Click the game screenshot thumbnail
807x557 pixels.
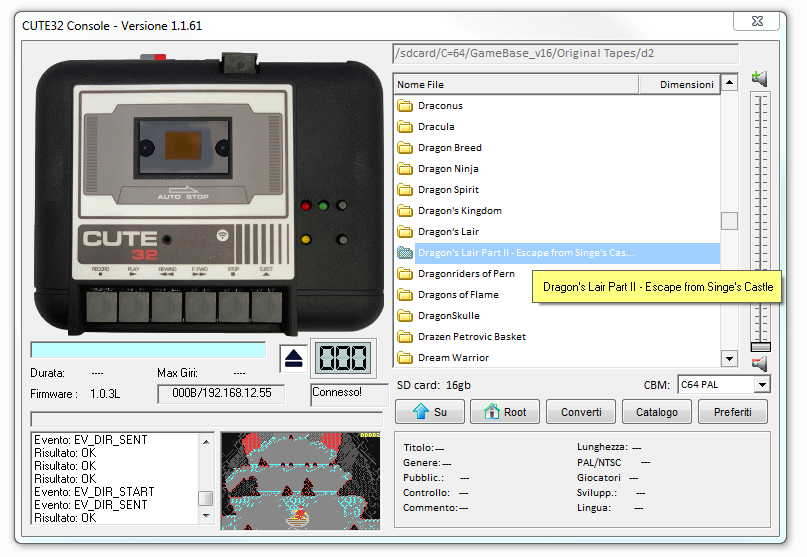point(301,481)
